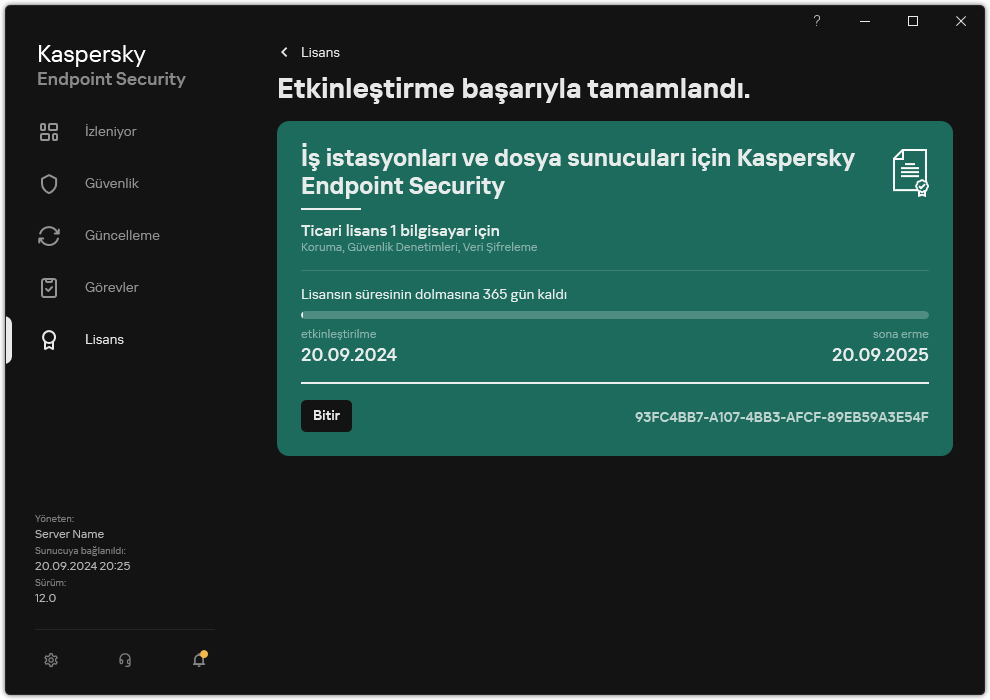The width and height of the screenshot is (990, 700).
Task: Open Görevler via the tasks icon
Action: [x=48, y=287]
